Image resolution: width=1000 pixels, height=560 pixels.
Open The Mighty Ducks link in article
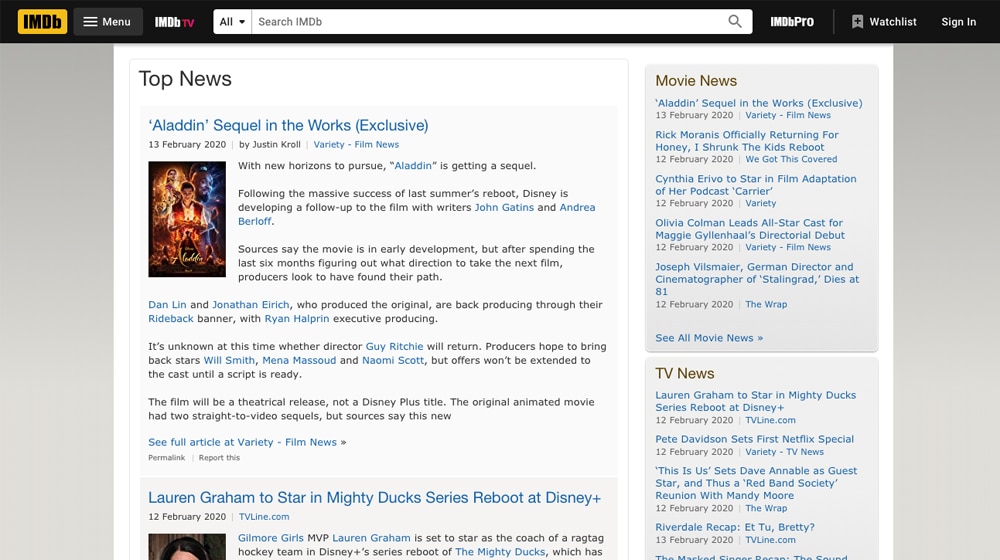(500, 552)
